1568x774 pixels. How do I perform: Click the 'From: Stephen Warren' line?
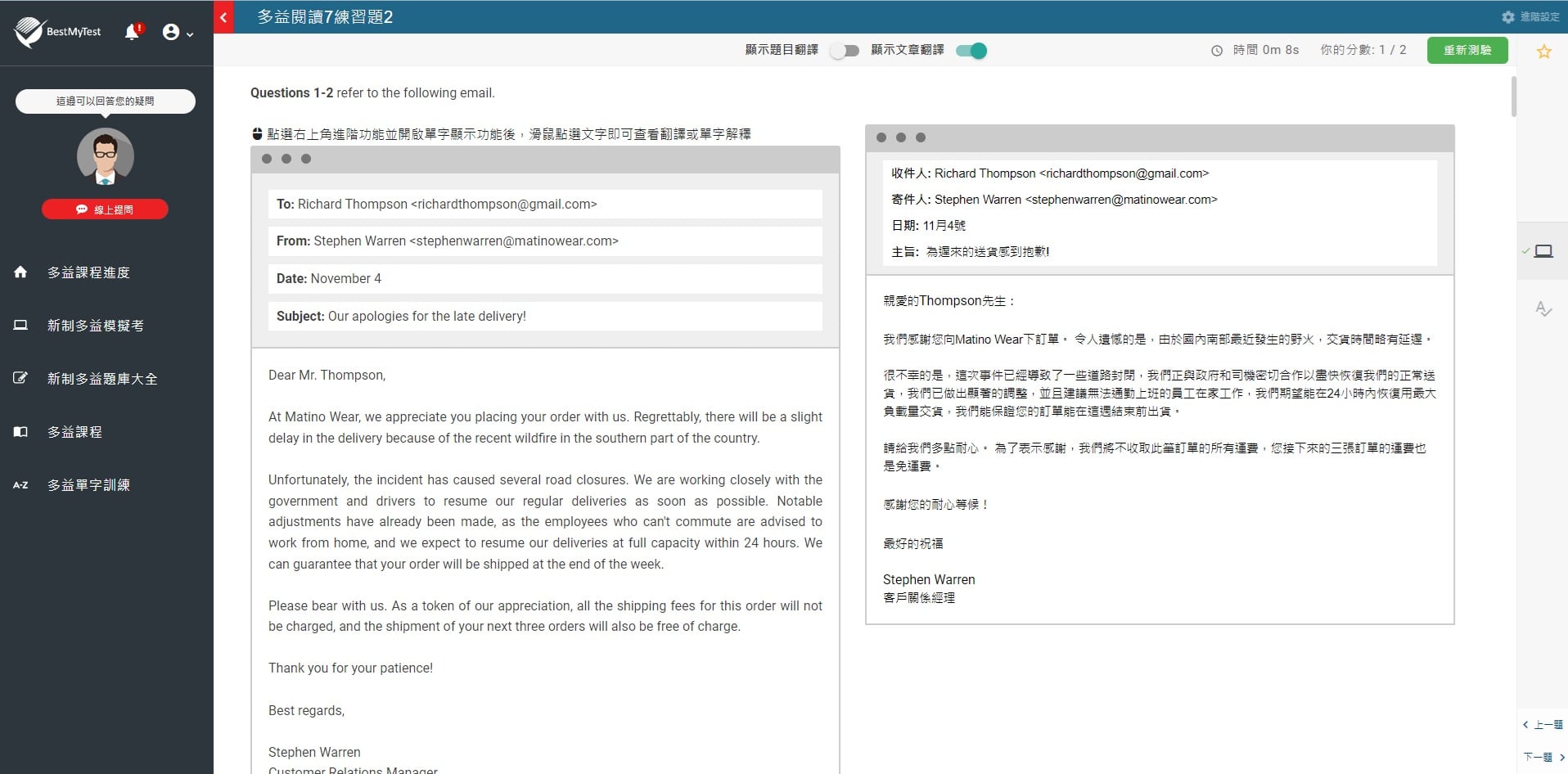[545, 241]
